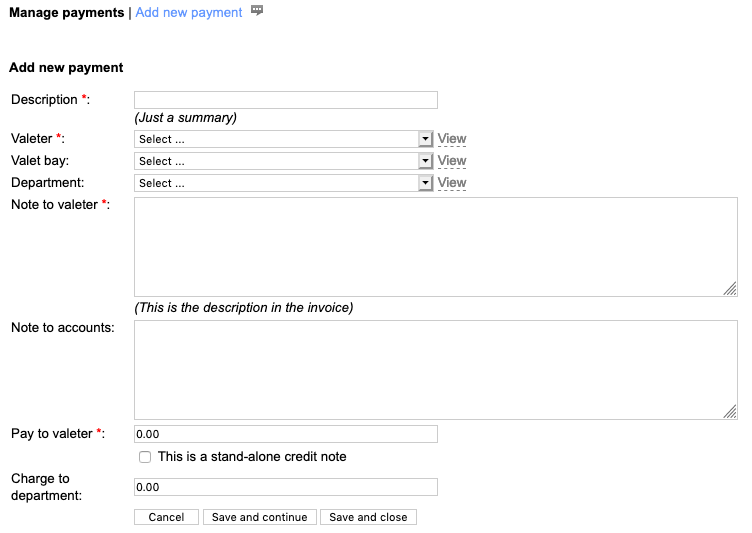The image size is (752, 533).
Task: Click inside Note to valeter textarea
Action: point(435,246)
